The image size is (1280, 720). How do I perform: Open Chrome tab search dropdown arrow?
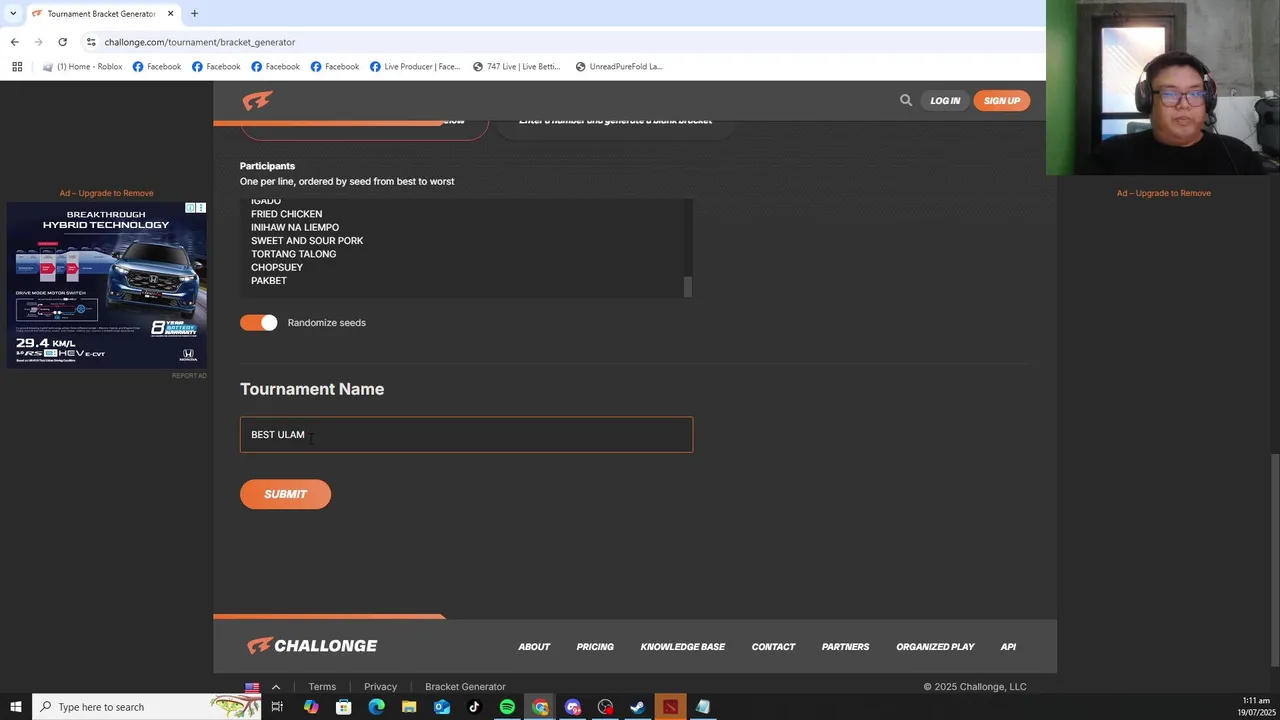click(x=13, y=14)
